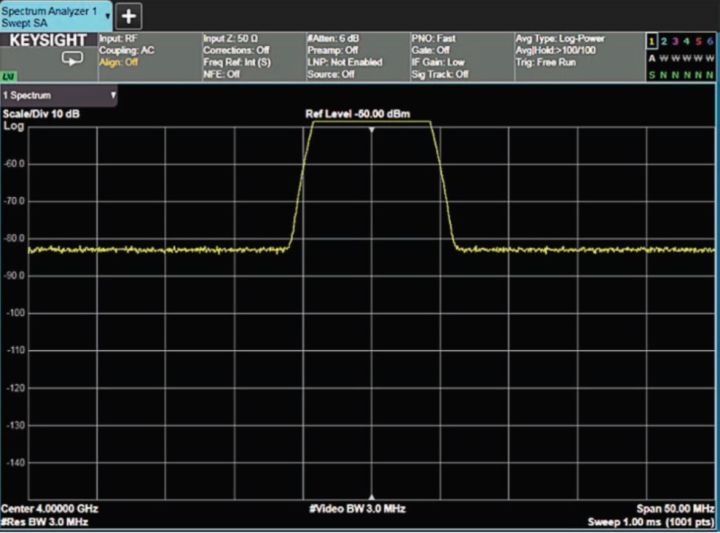Click the top center marker triangle on the graticule
This screenshot has width=720, height=533.
(372, 130)
